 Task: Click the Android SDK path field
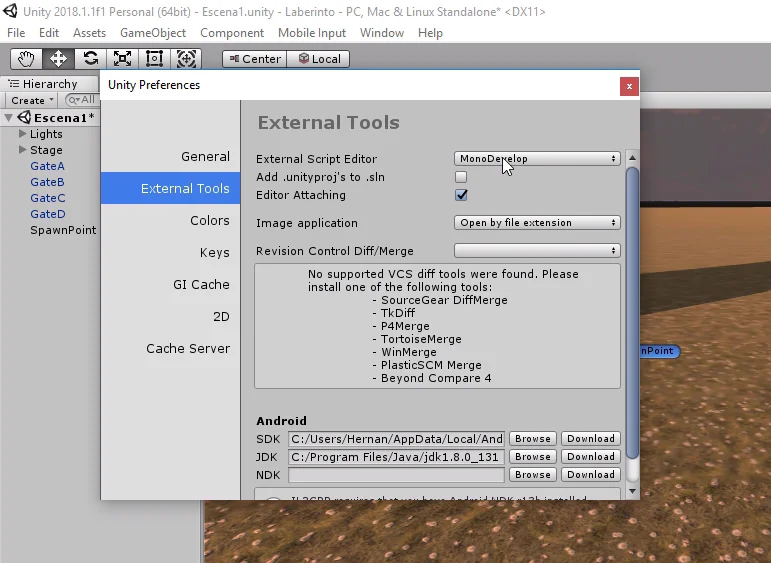(x=396, y=439)
